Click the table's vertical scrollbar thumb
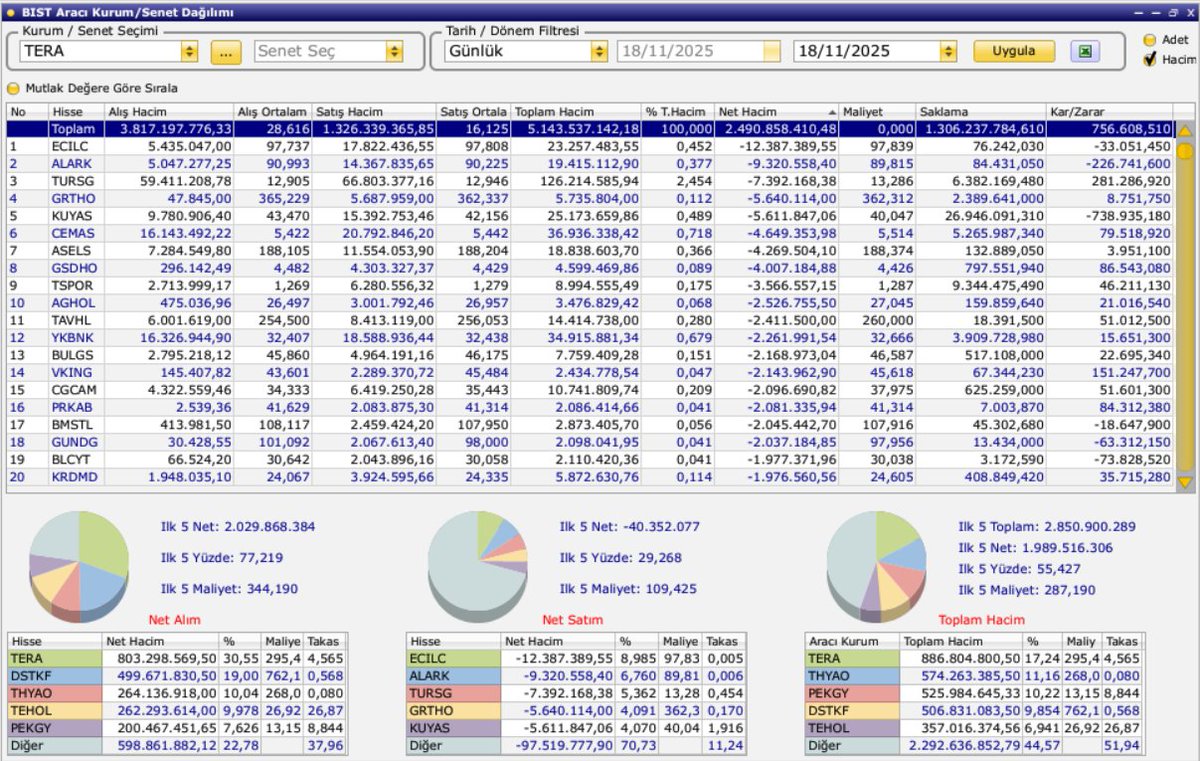The height and width of the screenshot is (761, 1200). tap(1186, 152)
